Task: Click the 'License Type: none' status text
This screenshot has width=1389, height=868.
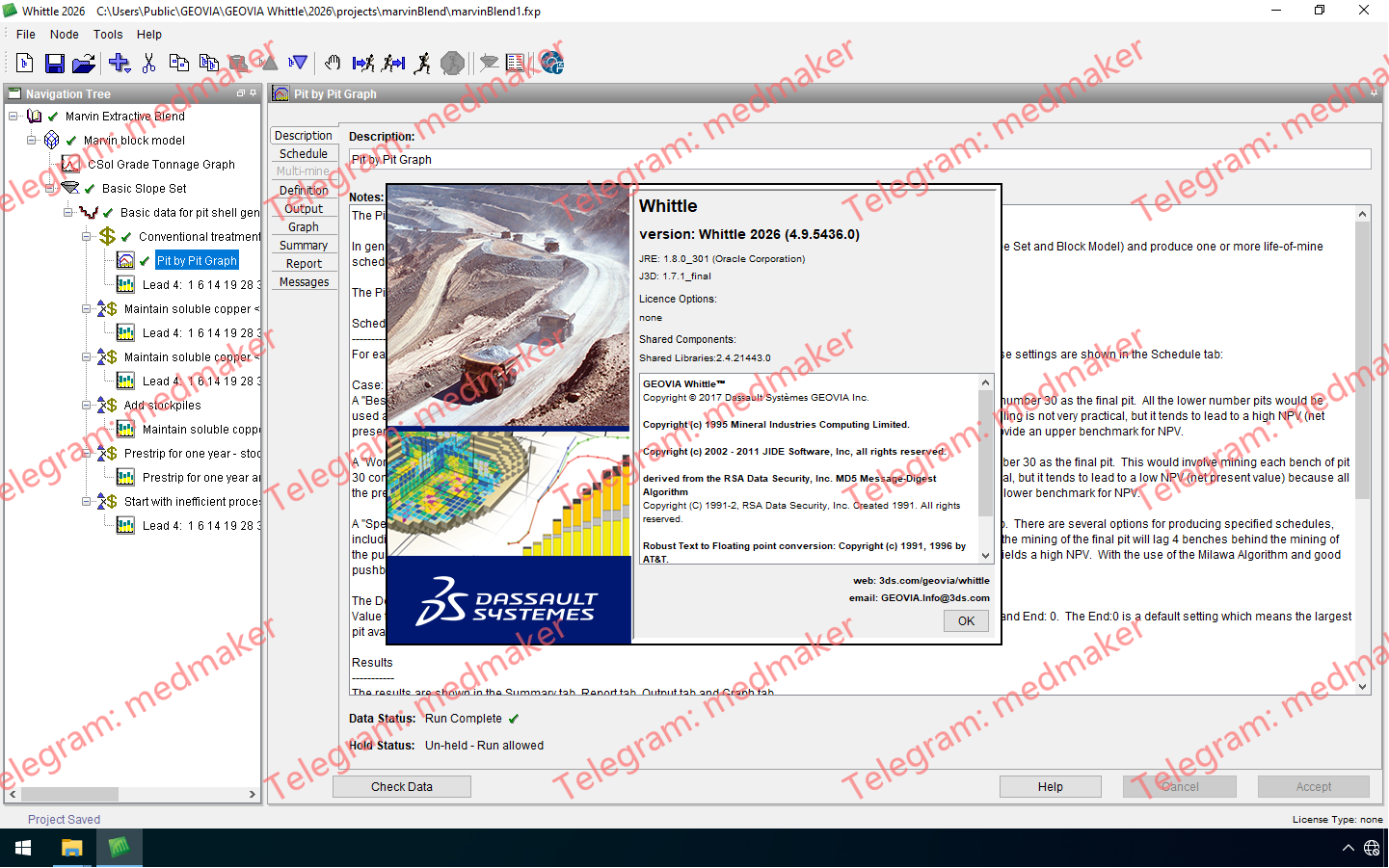Action: click(x=1338, y=820)
